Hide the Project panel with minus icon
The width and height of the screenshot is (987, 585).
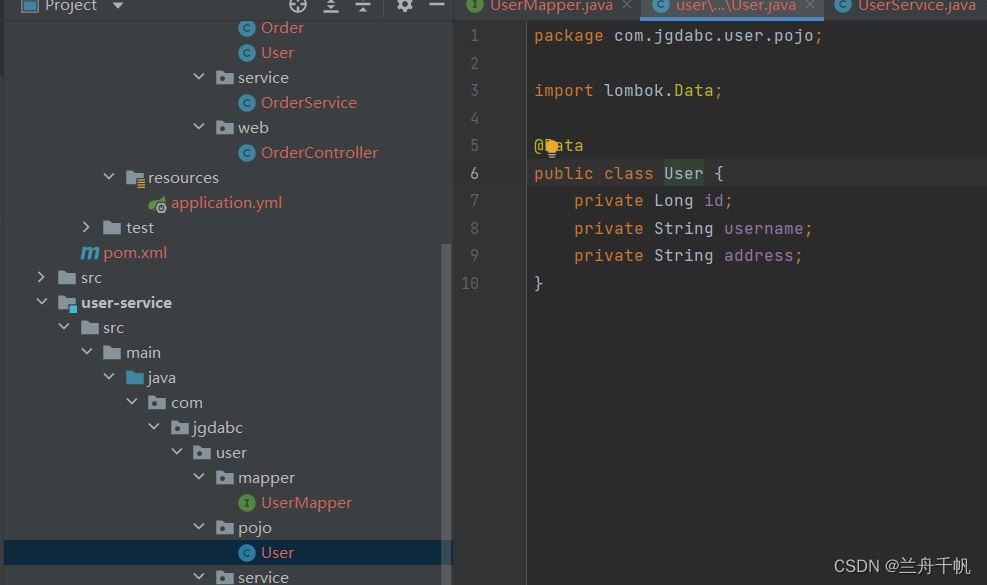tap(437, 5)
